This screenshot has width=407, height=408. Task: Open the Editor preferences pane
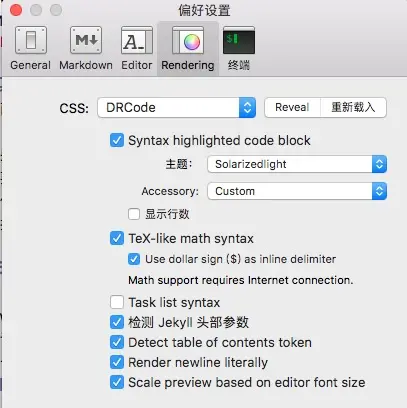[137, 49]
